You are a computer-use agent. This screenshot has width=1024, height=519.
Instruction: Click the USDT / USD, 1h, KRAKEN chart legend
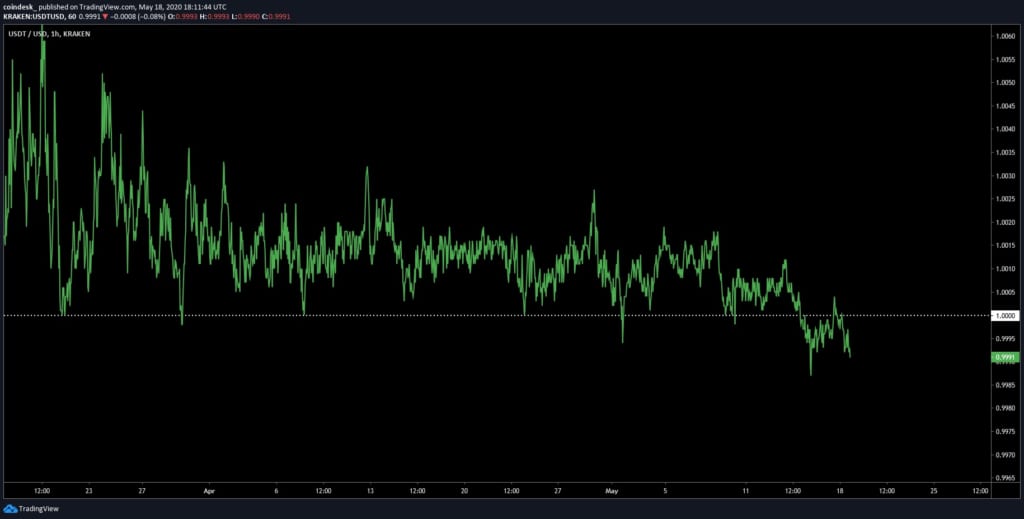click(50, 33)
